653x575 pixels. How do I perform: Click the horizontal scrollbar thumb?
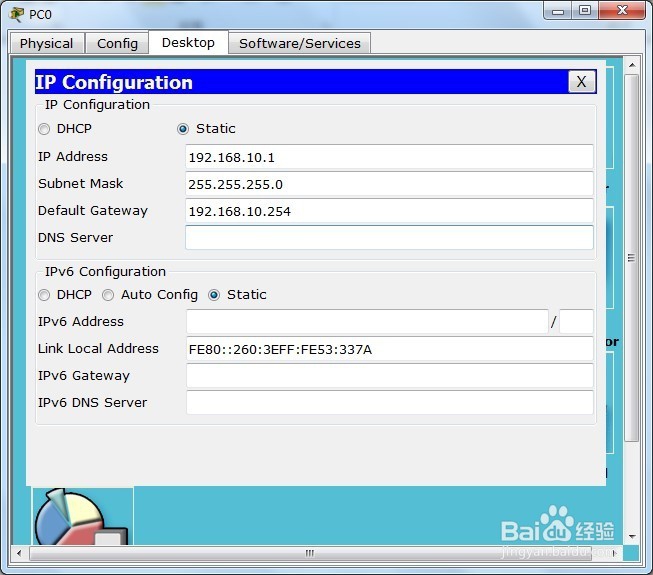pyautogui.click(x=310, y=553)
